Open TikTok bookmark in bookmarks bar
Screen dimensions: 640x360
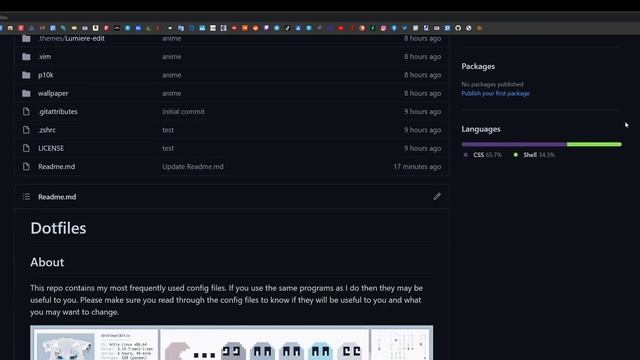pos(287,28)
